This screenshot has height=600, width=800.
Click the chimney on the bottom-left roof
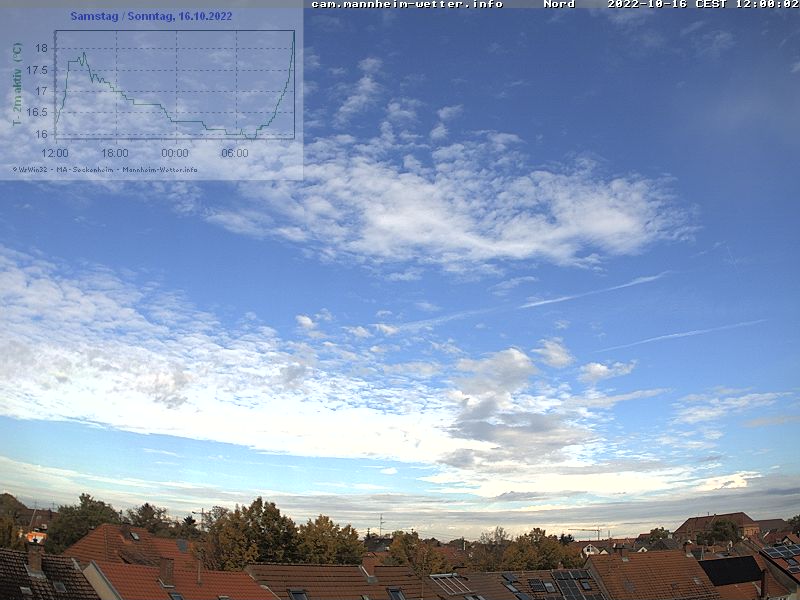point(35,558)
